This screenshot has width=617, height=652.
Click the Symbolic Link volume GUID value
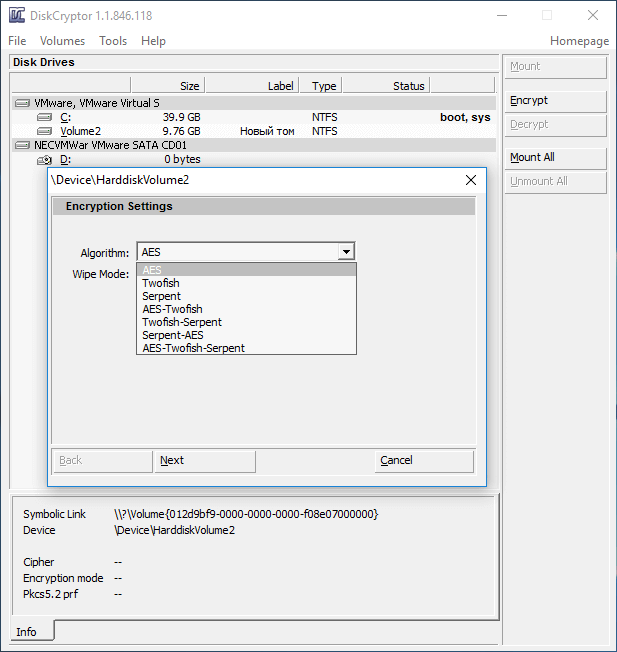click(246, 514)
